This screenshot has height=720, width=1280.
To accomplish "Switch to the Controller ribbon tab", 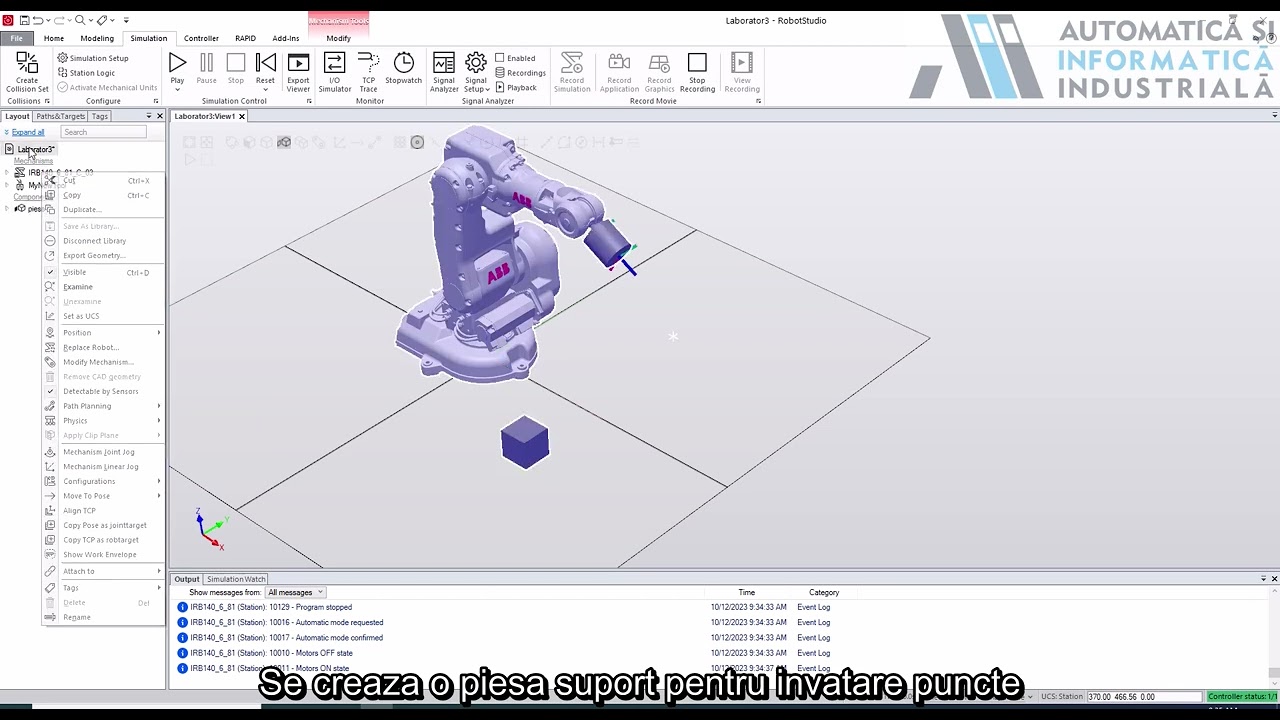I will [x=201, y=38].
